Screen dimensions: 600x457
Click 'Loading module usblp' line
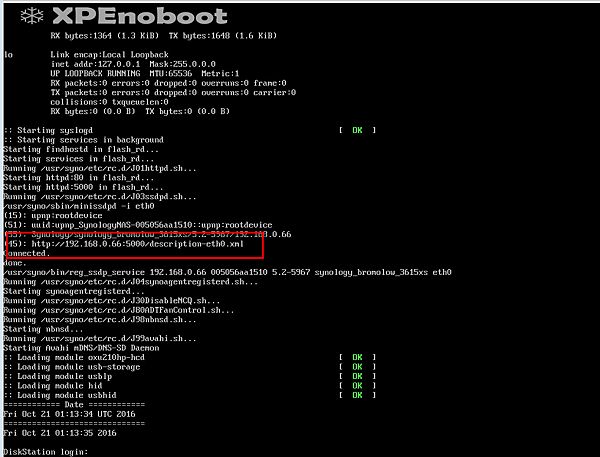coord(57,377)
